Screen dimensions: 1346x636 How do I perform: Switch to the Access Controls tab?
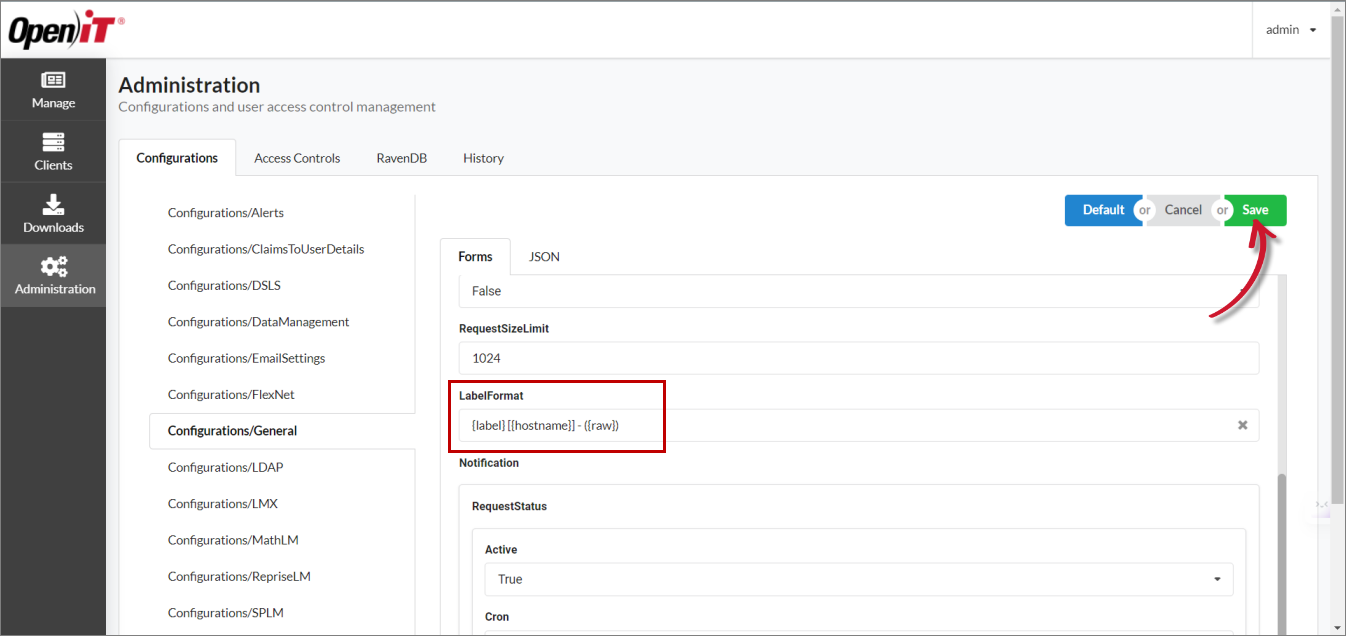point(297,158)
